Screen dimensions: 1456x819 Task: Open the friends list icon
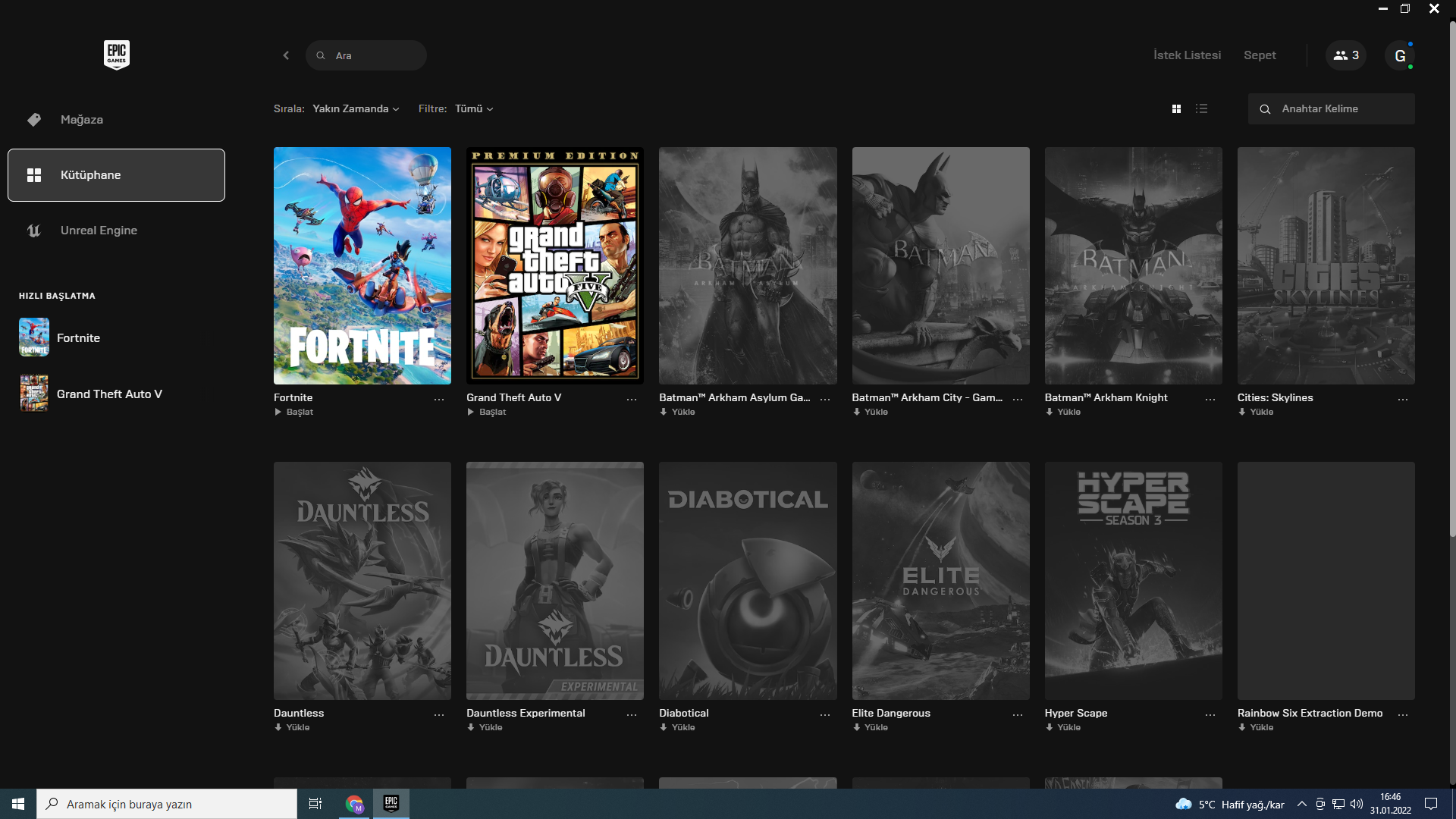pos(1346,55)
